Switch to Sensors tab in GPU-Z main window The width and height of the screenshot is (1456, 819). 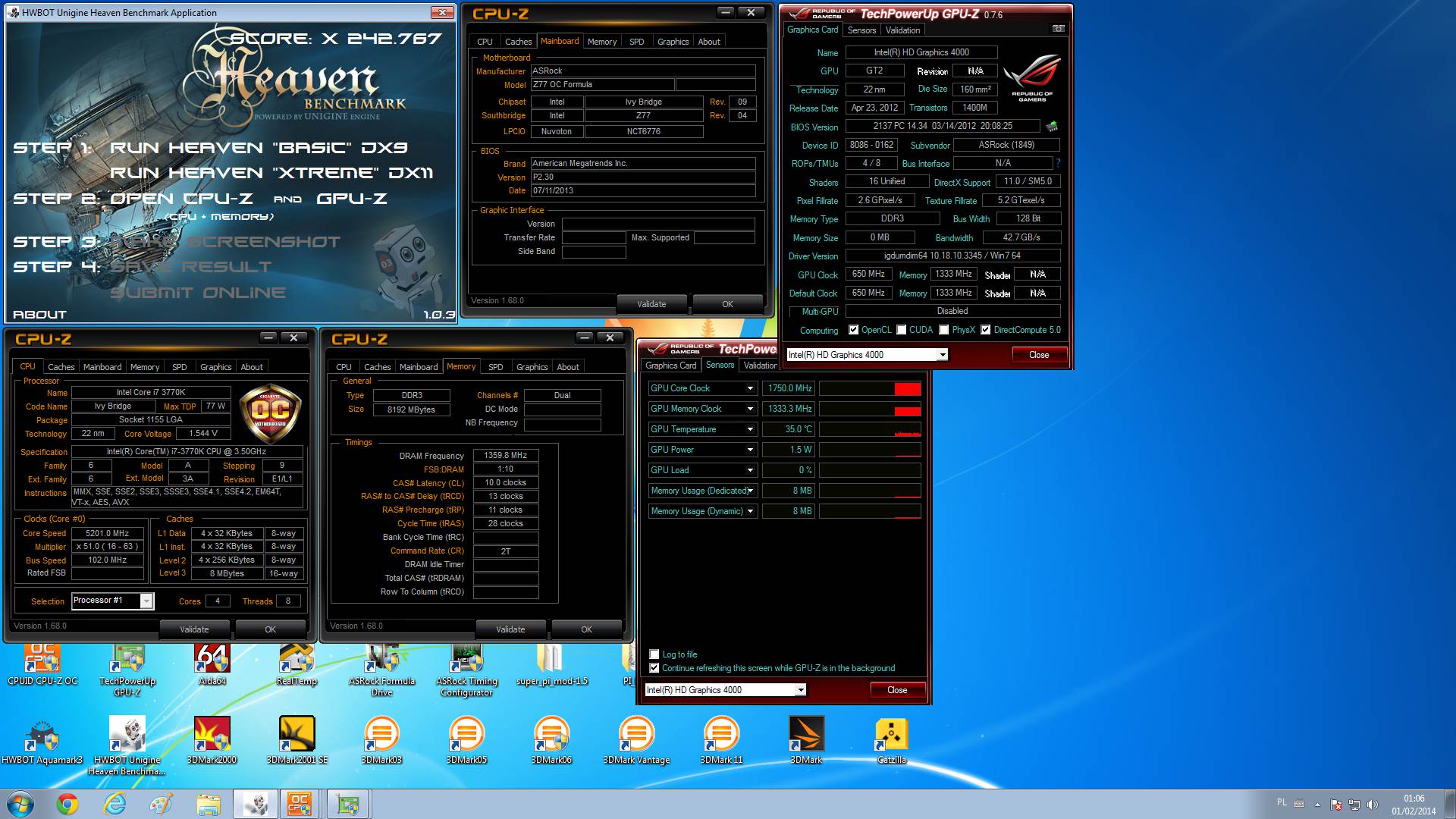(861, 30)
